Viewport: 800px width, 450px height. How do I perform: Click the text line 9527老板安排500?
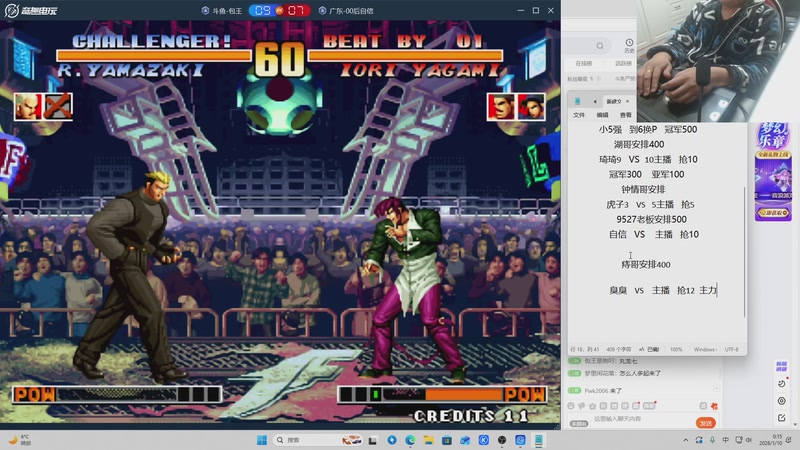click(651, 219)
